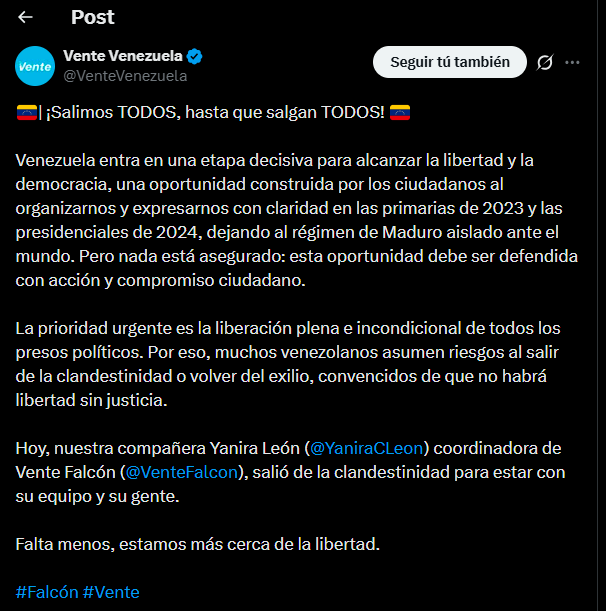606x611 pixels.
Task: Click the Venezuelan flag emoji after the headline
Action: coord(400,111)
